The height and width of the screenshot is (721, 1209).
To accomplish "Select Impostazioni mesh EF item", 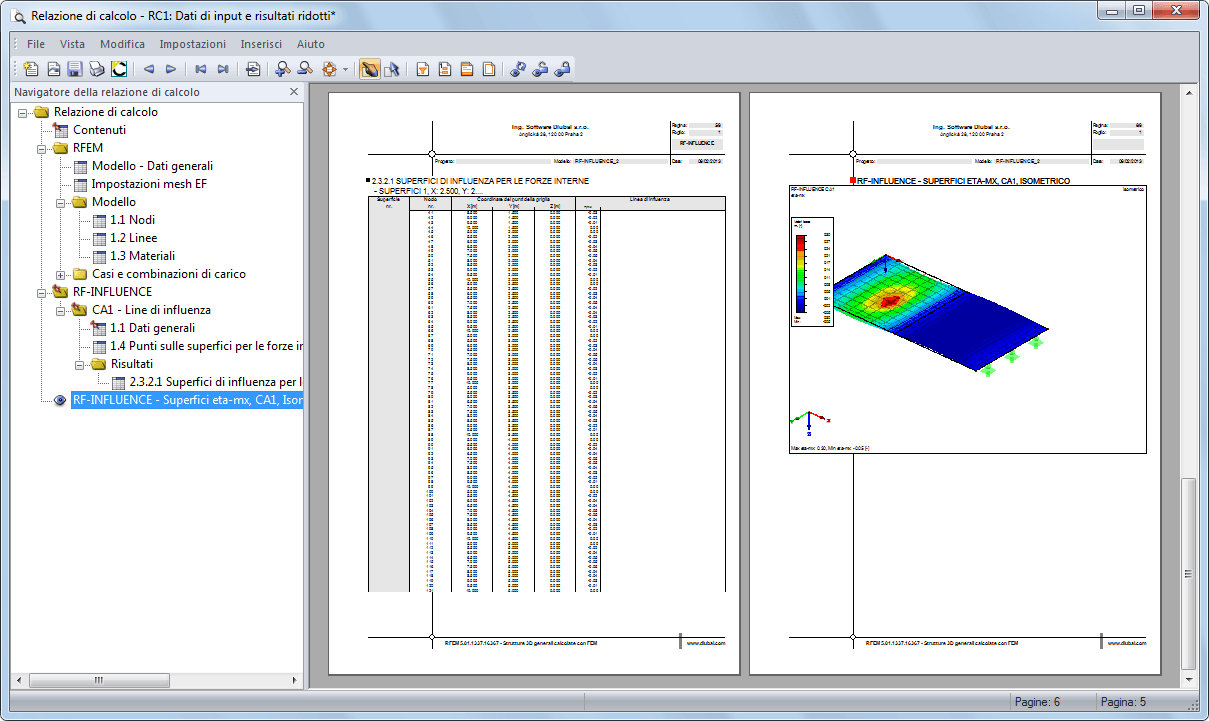I will [x=151, y=184].
